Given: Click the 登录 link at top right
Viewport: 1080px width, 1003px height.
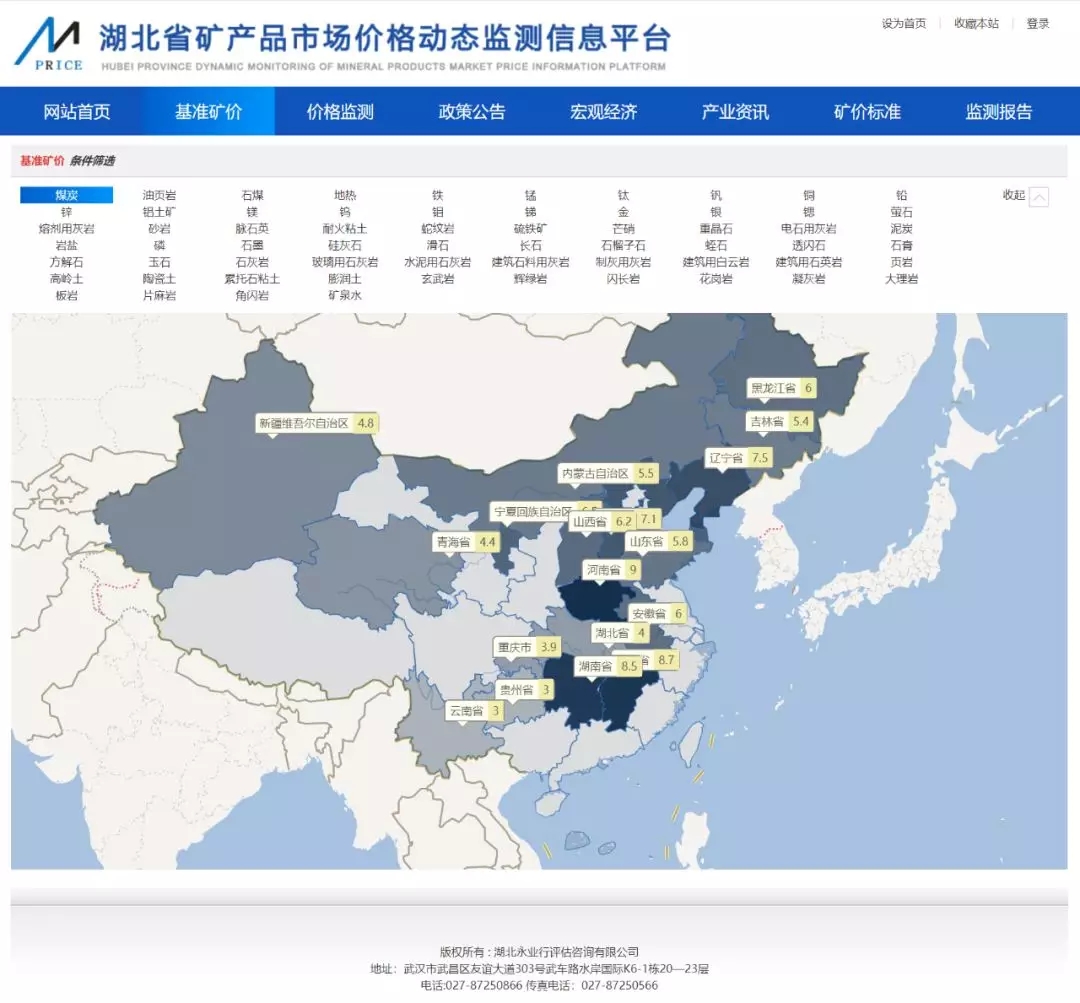Looking at the screenshot, I should tap(1038, 24).
